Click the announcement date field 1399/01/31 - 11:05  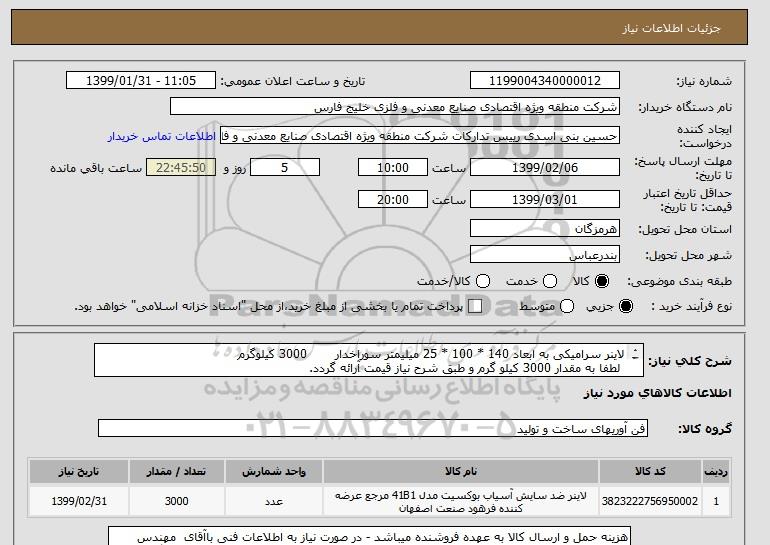tap(141, 81)
